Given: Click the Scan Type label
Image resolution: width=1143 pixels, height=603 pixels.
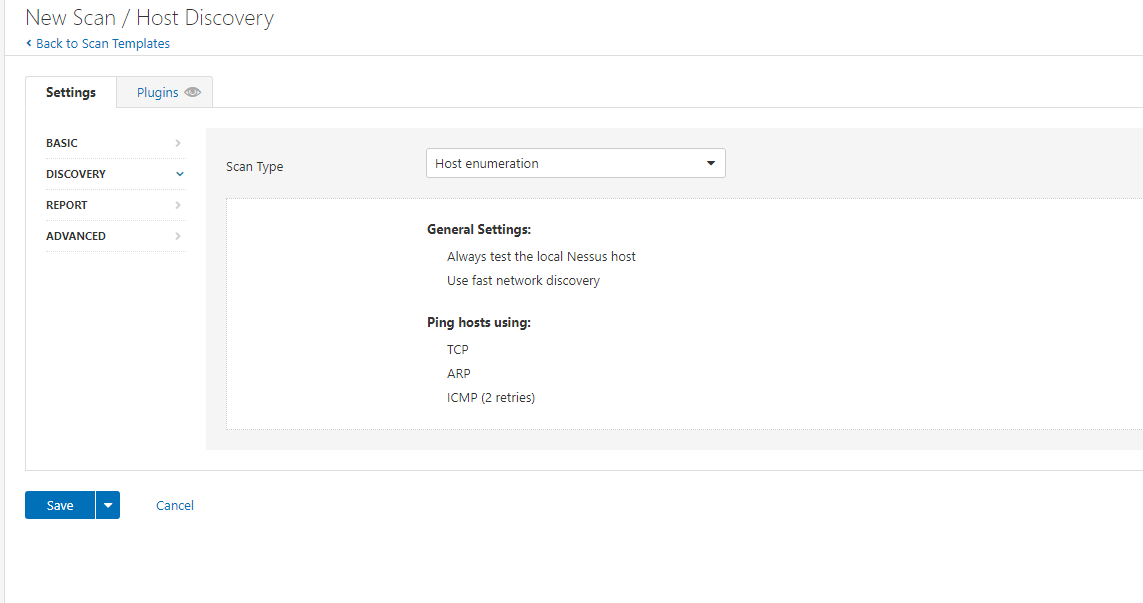Looking at the screenshot, I should 254,166.
